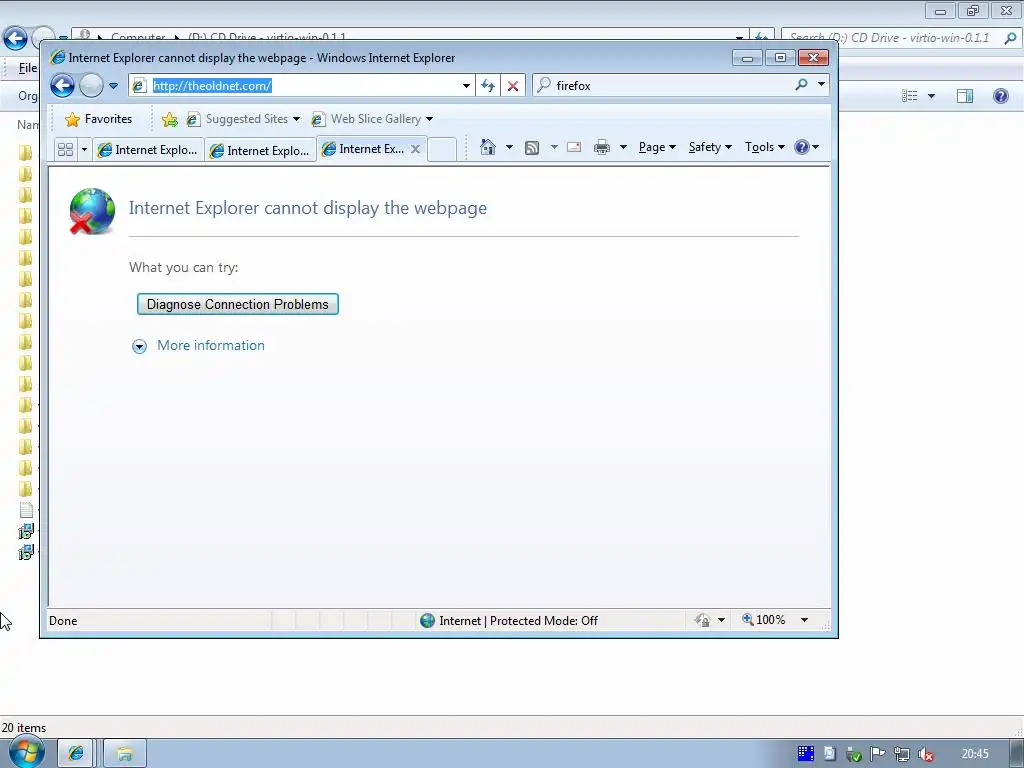Toggle Explorer's preview pane icon
This screenshot has width=1024, height=768.
[965, 96]
